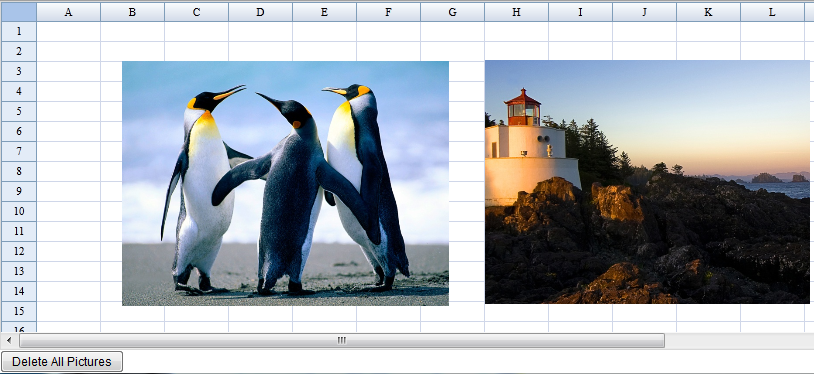Select column F header

click(388, 12)
